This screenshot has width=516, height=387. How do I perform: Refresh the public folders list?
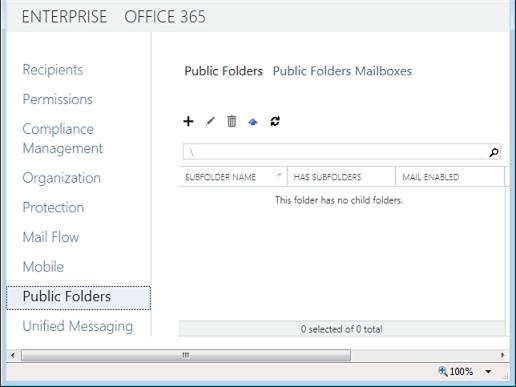point(275,121)
